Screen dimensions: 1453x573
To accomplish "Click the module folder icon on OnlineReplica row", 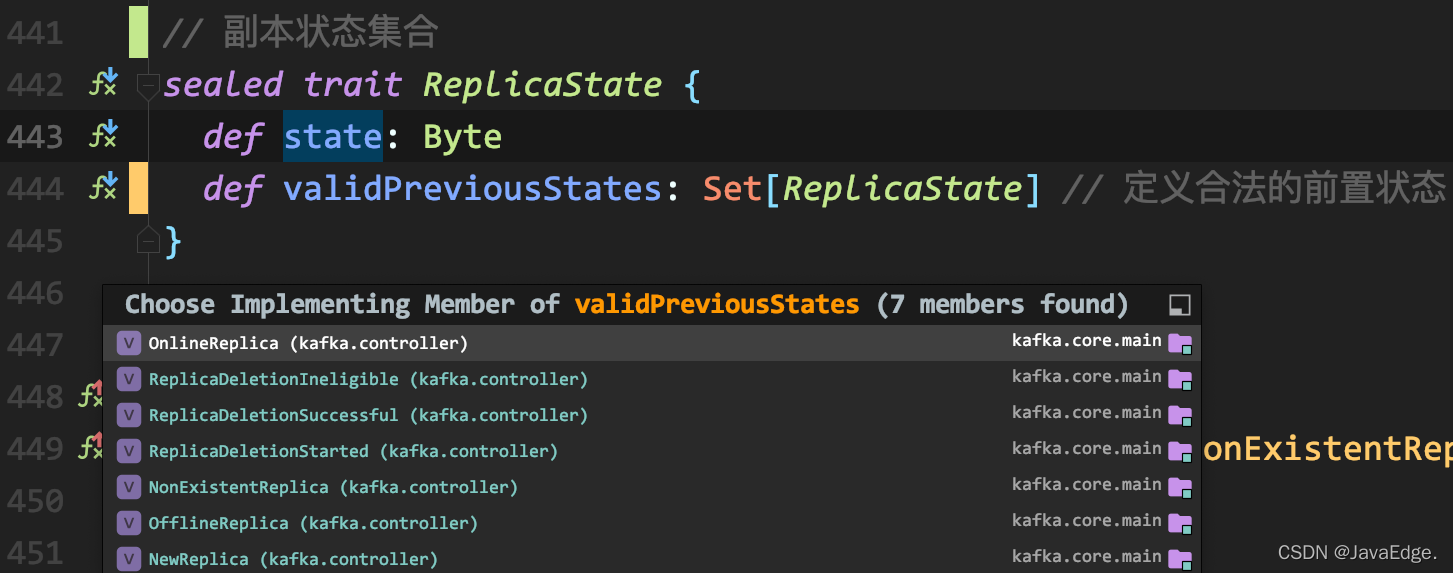I will 1180,344.
